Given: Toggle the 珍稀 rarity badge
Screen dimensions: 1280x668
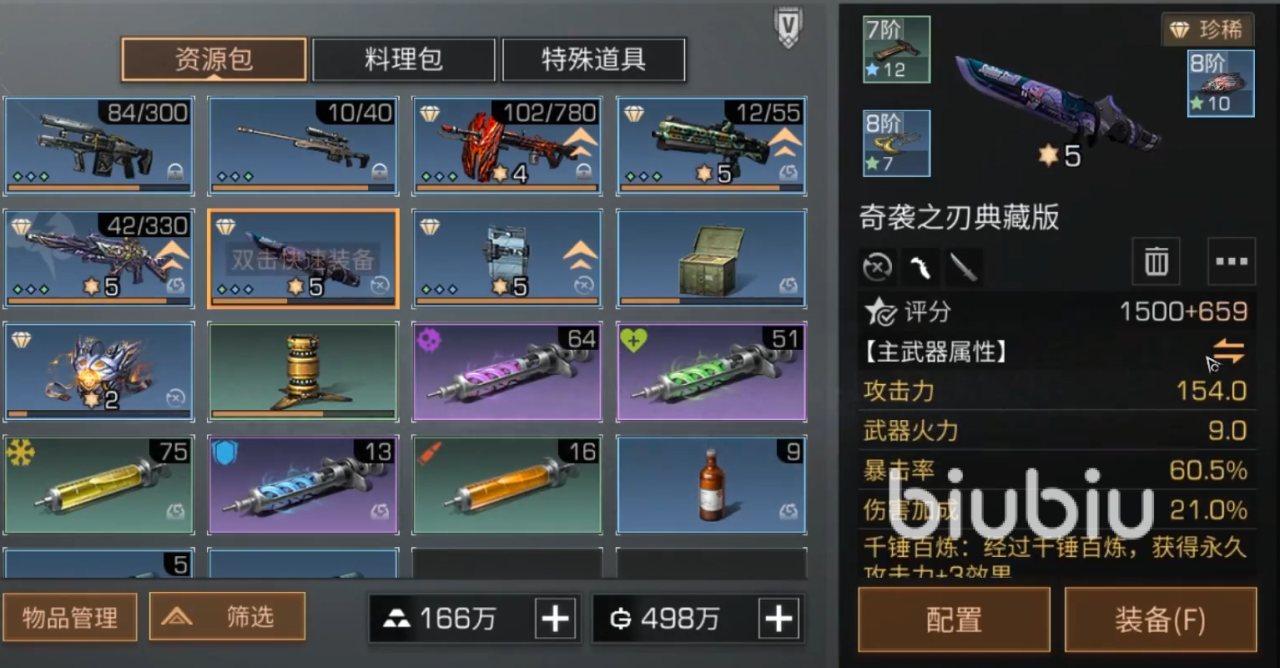Looking at the screenshot, I should click(1207, 30).
